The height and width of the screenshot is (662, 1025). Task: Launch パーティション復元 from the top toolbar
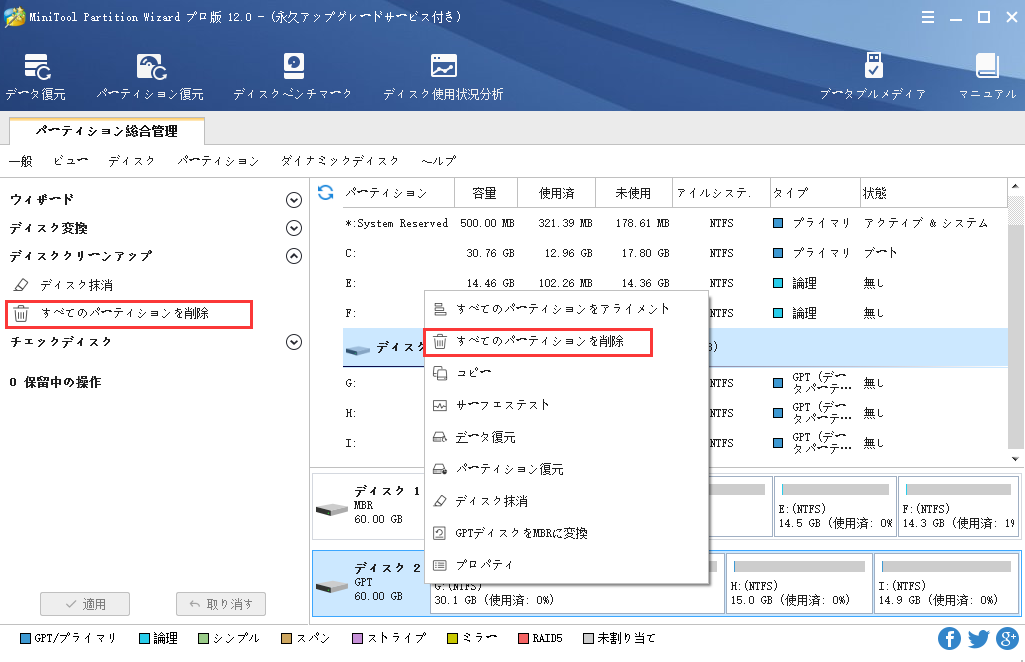(150, 77)
